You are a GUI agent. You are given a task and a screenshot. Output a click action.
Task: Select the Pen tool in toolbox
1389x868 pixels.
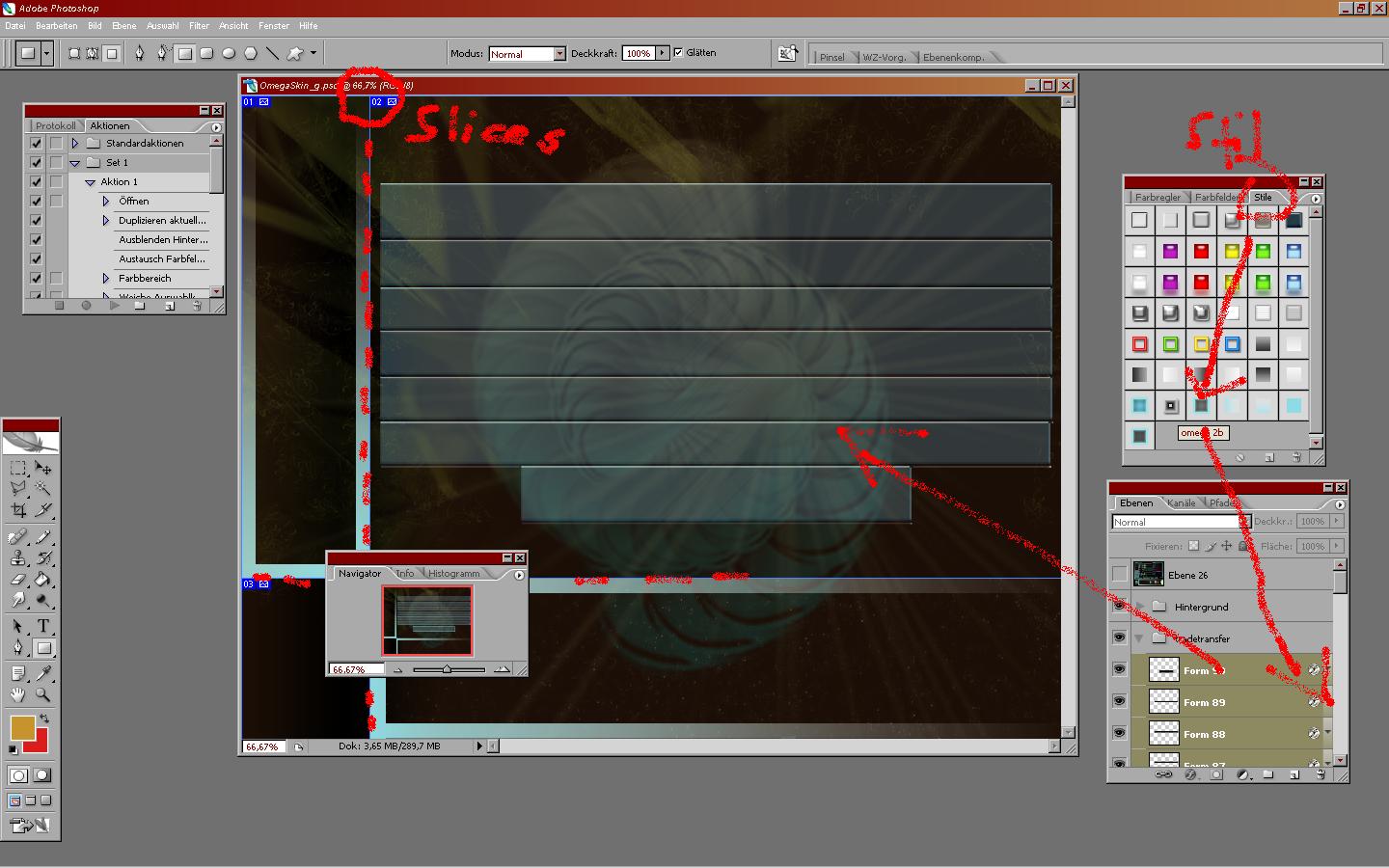(17, 648)
